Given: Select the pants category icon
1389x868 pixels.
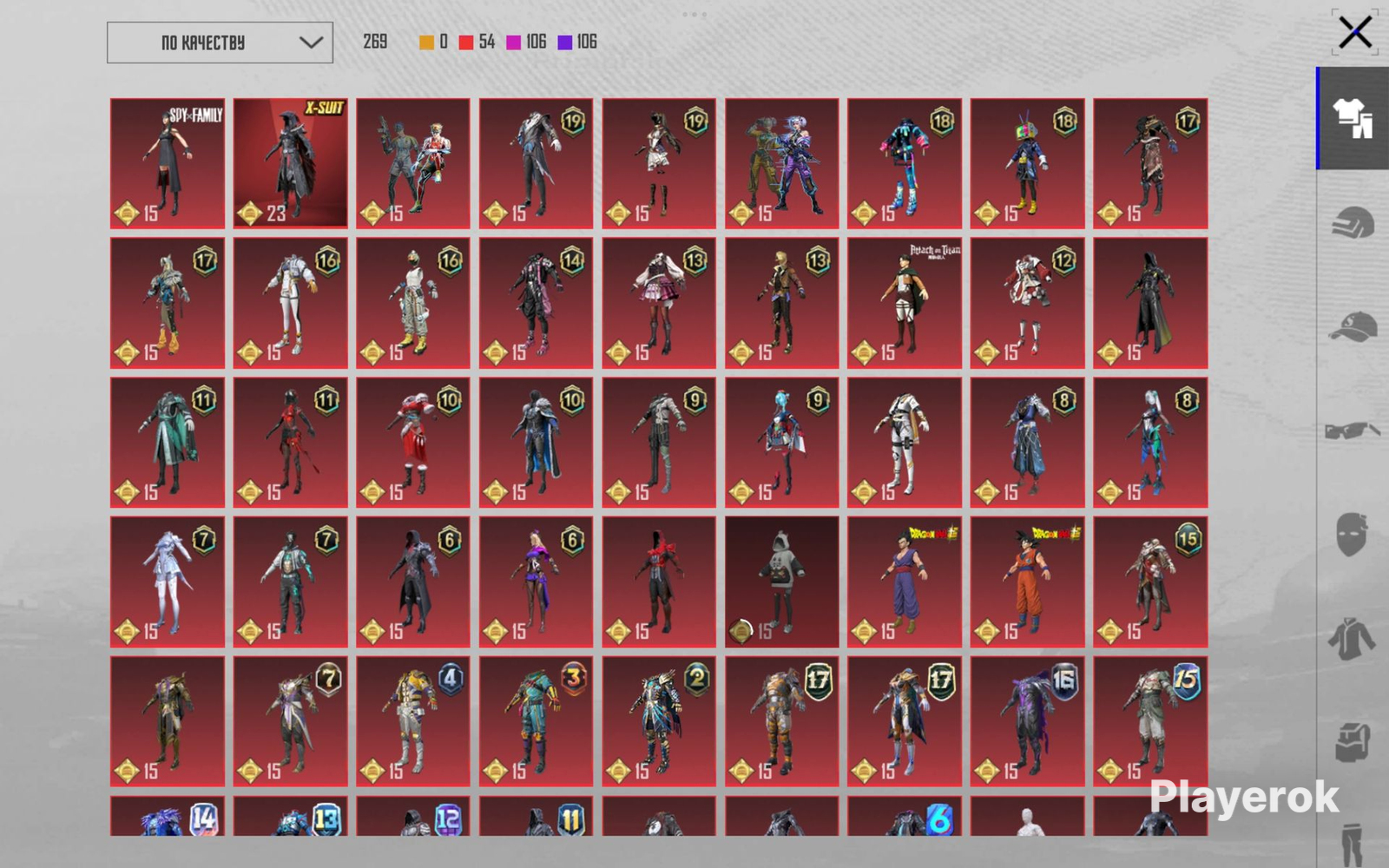Looking at the screenshot, I should pos(1352,844).
